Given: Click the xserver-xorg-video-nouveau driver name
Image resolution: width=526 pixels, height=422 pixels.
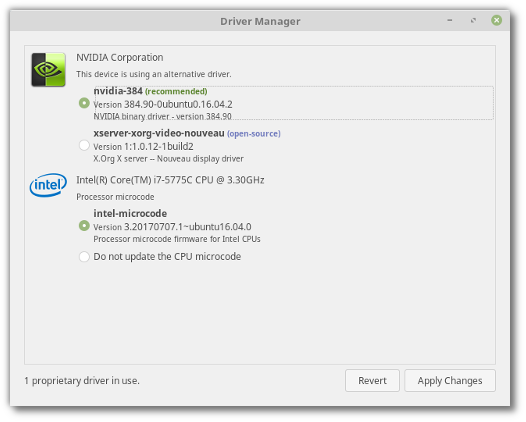Looking at the screenshot, I should (x=159, y=133).
